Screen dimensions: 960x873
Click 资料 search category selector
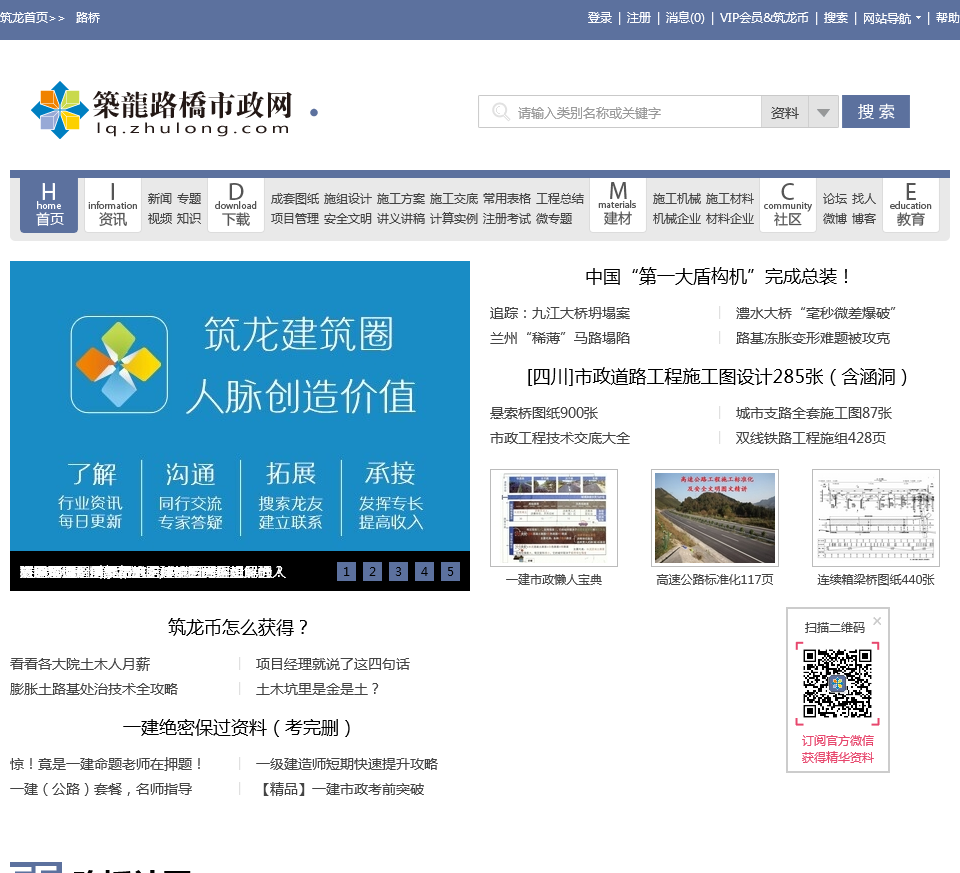click(784, 112)
